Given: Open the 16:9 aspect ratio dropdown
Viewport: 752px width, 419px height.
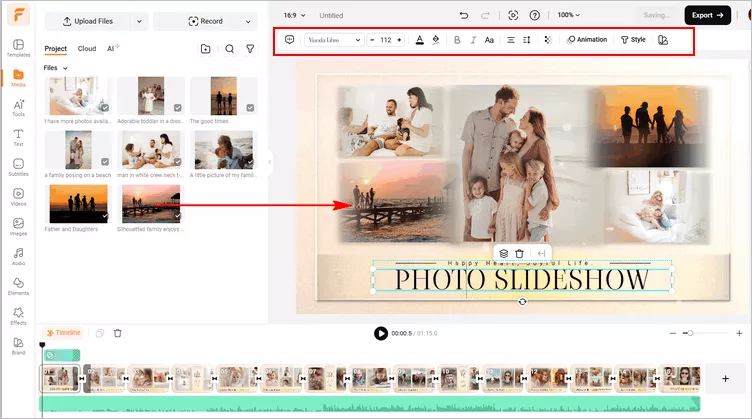Looking at the screenshot, I should pos(294,15).
